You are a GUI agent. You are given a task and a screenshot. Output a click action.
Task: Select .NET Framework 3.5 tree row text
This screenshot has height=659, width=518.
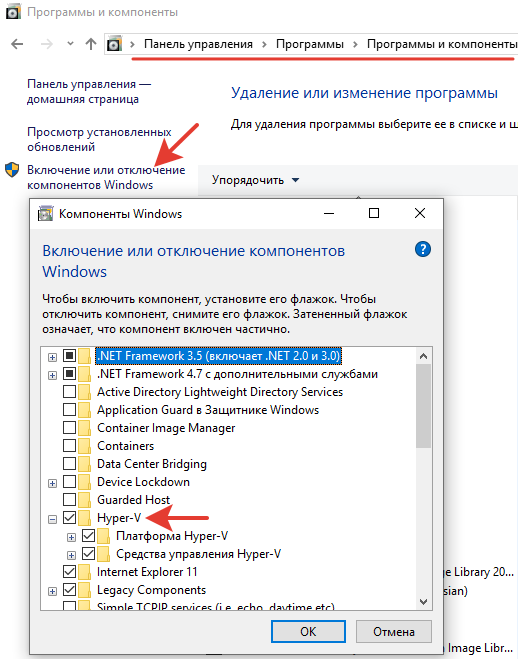coord(218,356)
